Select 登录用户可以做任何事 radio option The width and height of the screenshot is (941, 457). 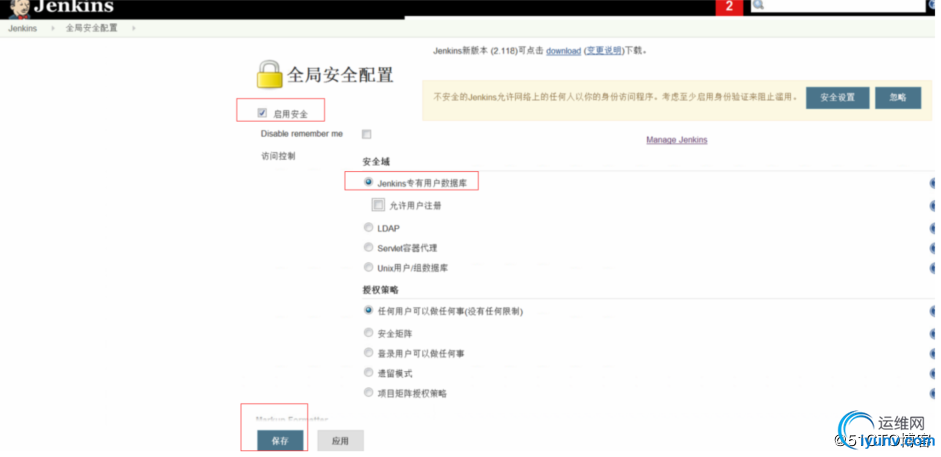tap(368, 353)
